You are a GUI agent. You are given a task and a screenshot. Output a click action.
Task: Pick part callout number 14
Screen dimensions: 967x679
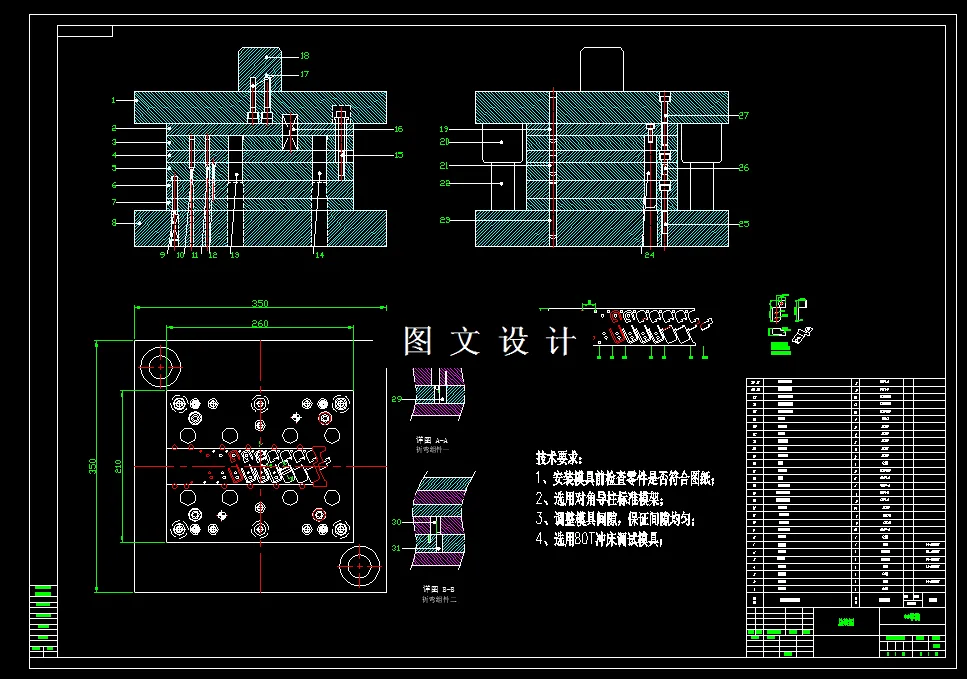(319, 255)
